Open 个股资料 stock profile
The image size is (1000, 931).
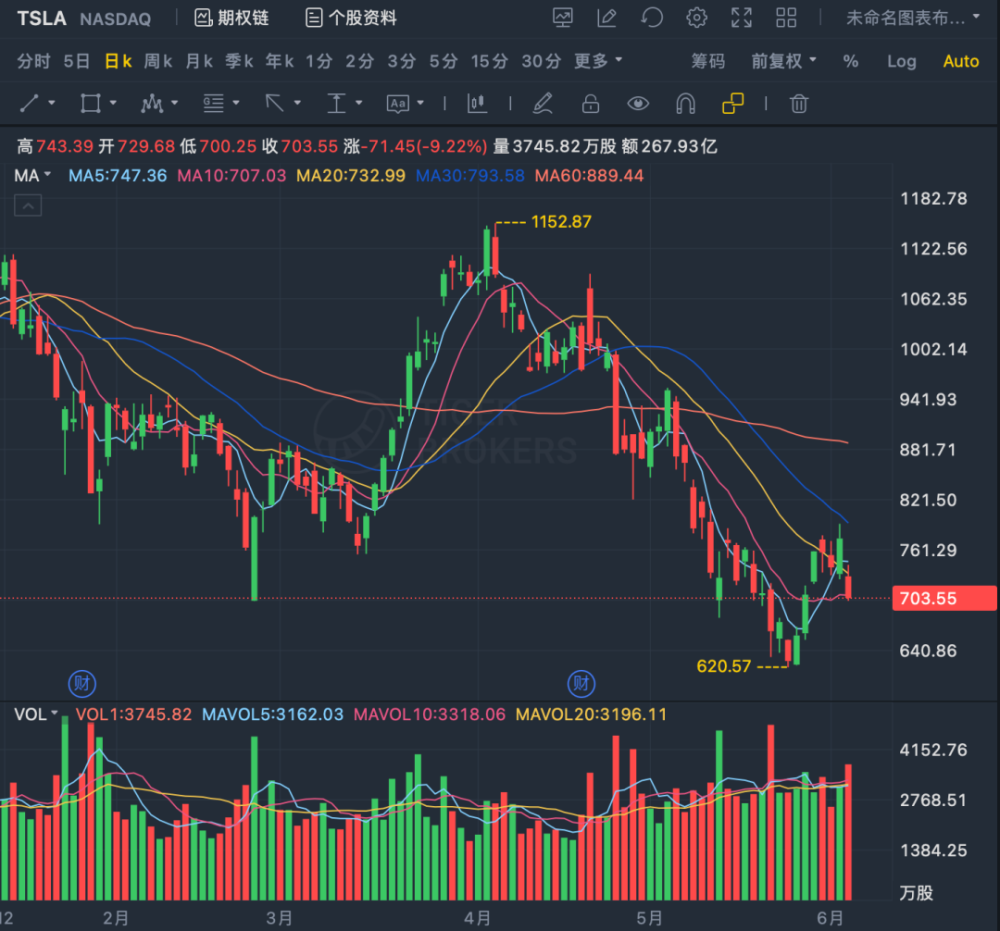(x=351, y=17)
